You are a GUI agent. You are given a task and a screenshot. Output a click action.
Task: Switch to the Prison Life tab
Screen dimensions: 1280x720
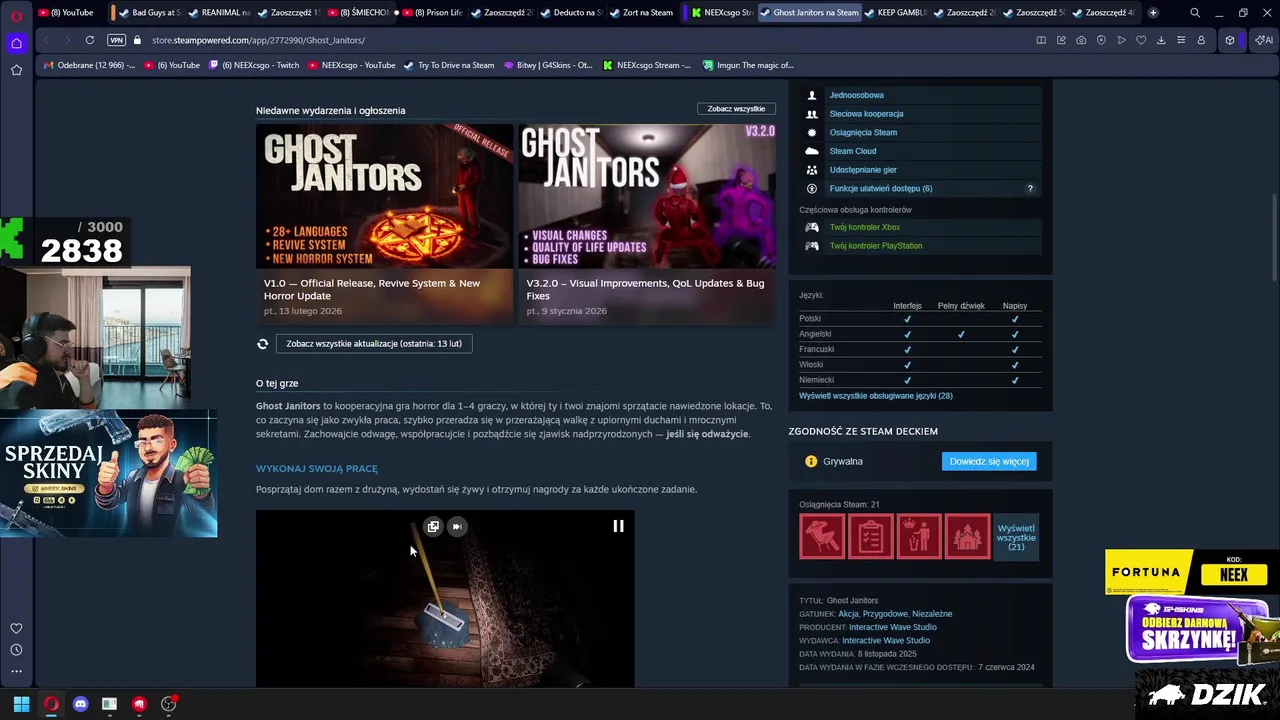432,13
